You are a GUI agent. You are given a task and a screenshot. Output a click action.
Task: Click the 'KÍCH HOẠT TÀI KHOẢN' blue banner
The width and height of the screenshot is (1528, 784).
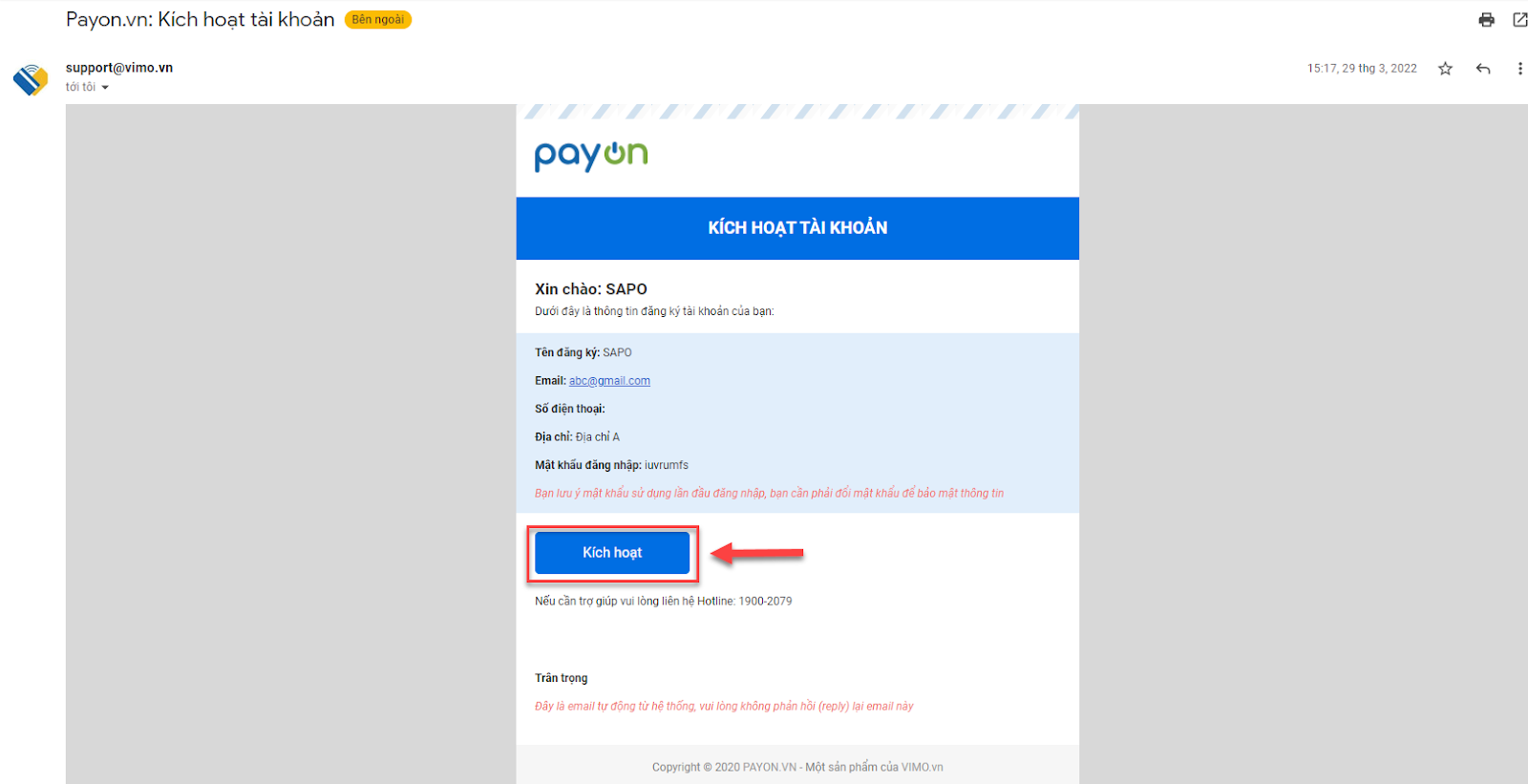pyautogui.click(x=797, y=228)
